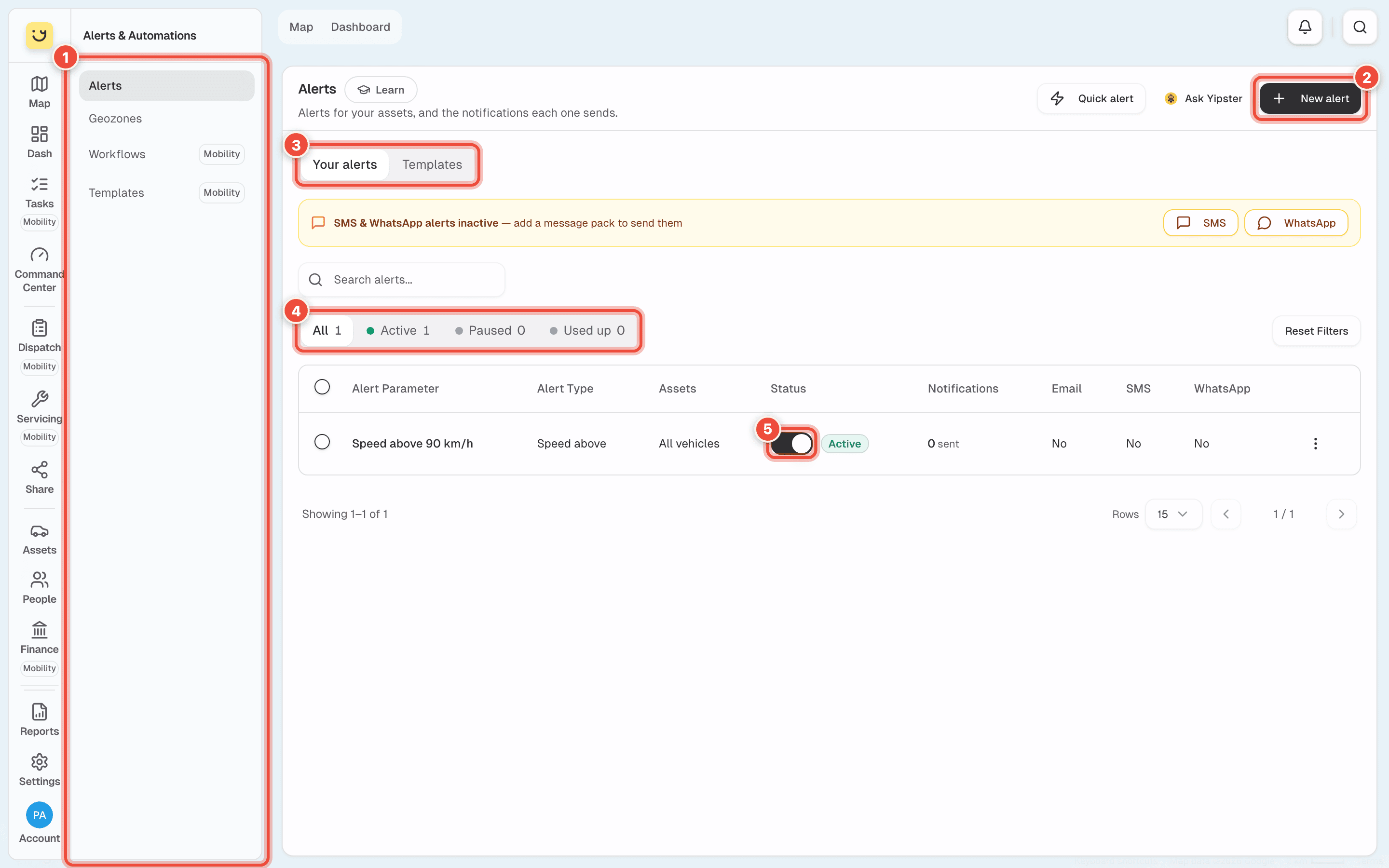Filter alerts by Used up status

point(587,331)
